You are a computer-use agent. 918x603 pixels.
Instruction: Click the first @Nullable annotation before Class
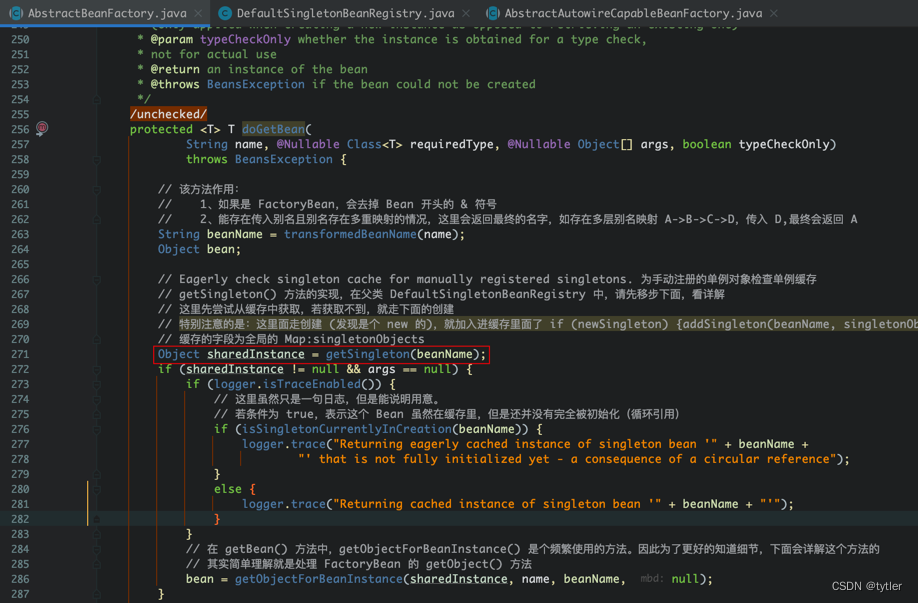308,144
